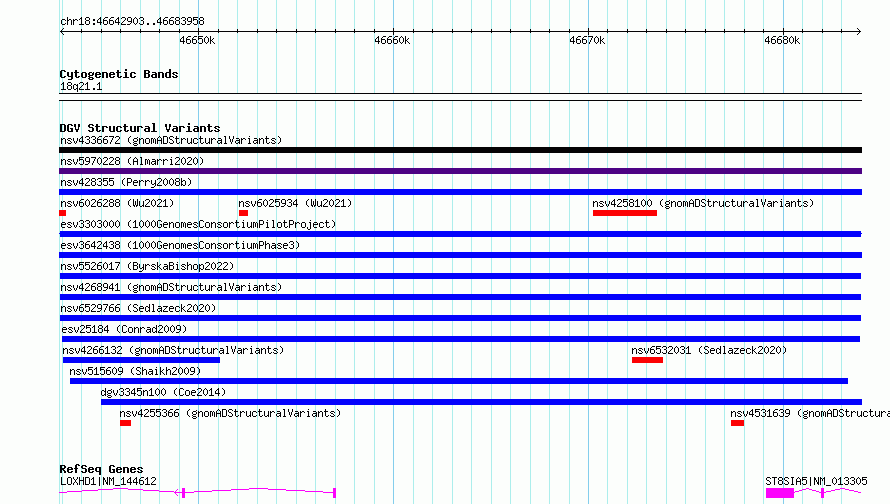Image resolution: width=890 pixels, height=504 pixels.
Task: Click the 18q21.1 cytogenetic band label
Action: [81, 86]
